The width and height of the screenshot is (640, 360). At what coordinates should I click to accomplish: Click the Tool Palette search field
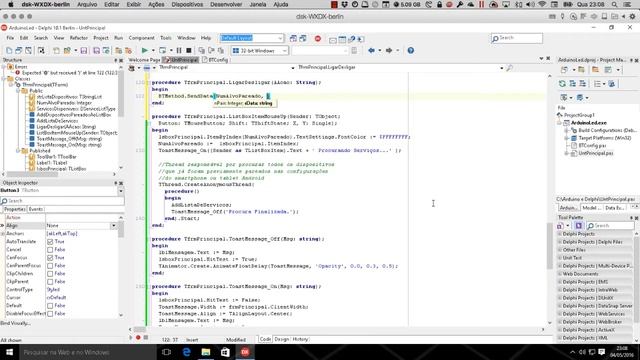(x=610, y=226)
